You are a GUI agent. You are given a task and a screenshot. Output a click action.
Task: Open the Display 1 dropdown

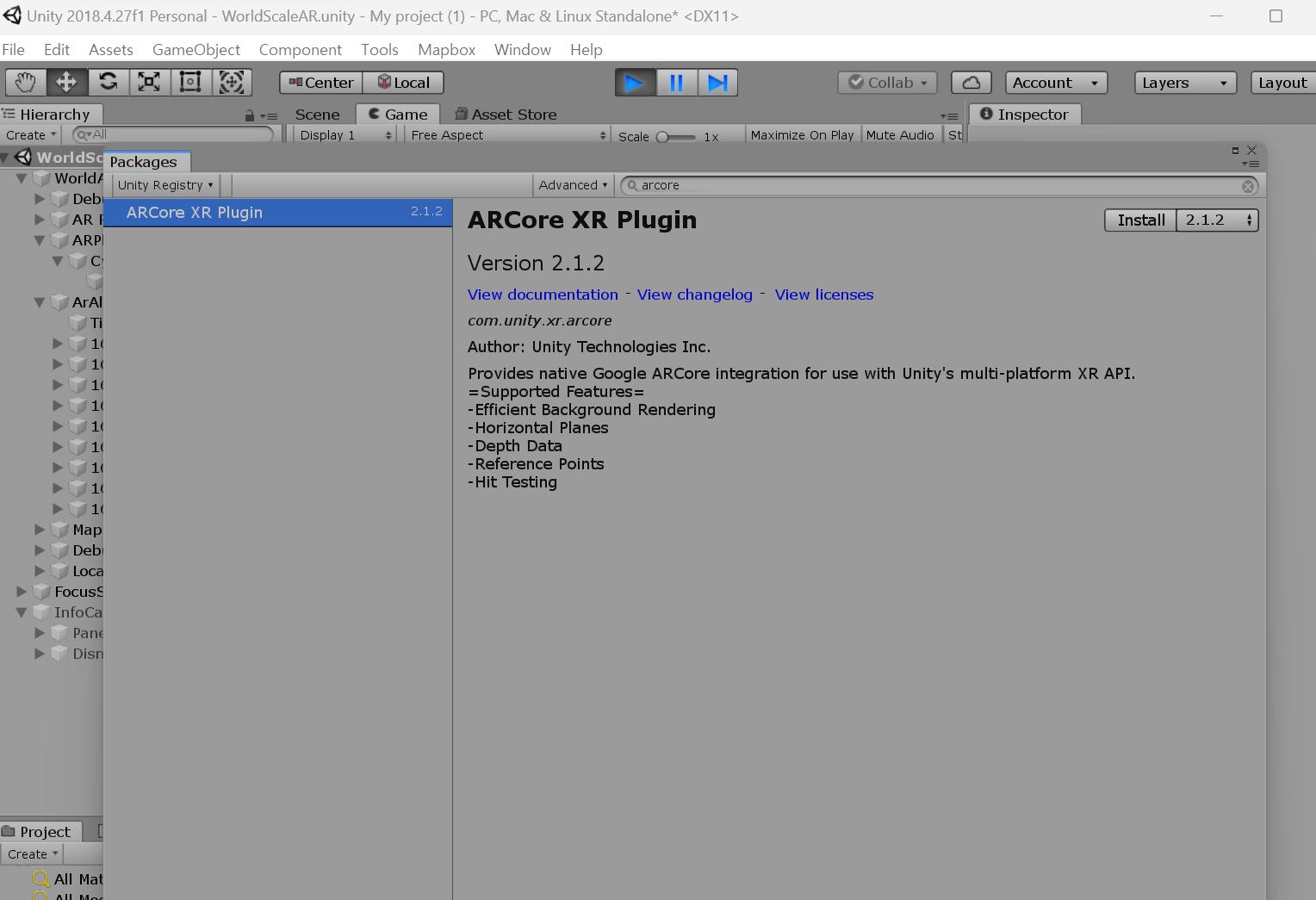[345, 135]
